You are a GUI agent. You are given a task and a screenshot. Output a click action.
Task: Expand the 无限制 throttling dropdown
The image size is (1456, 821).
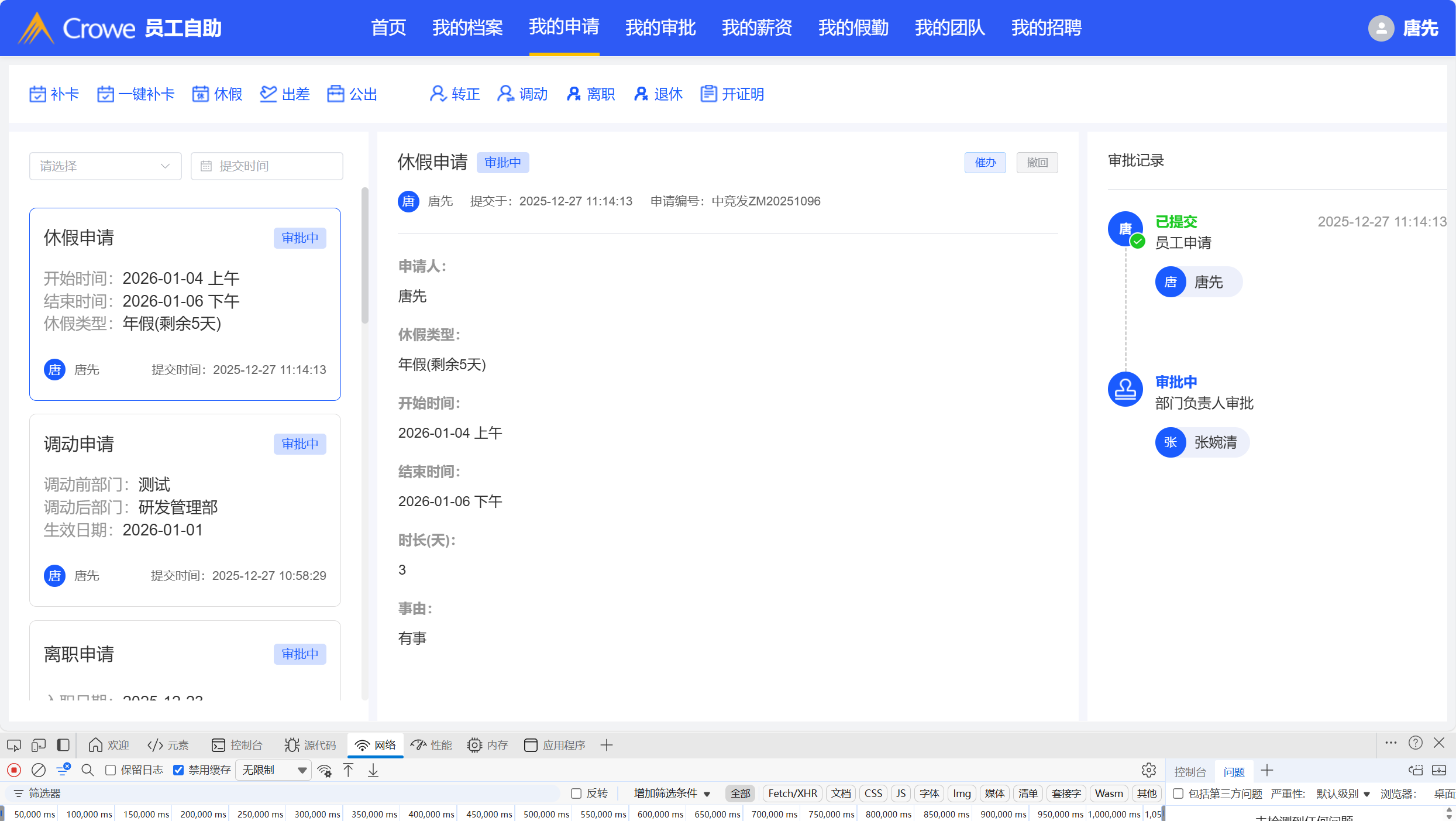(x=274, y=770)
